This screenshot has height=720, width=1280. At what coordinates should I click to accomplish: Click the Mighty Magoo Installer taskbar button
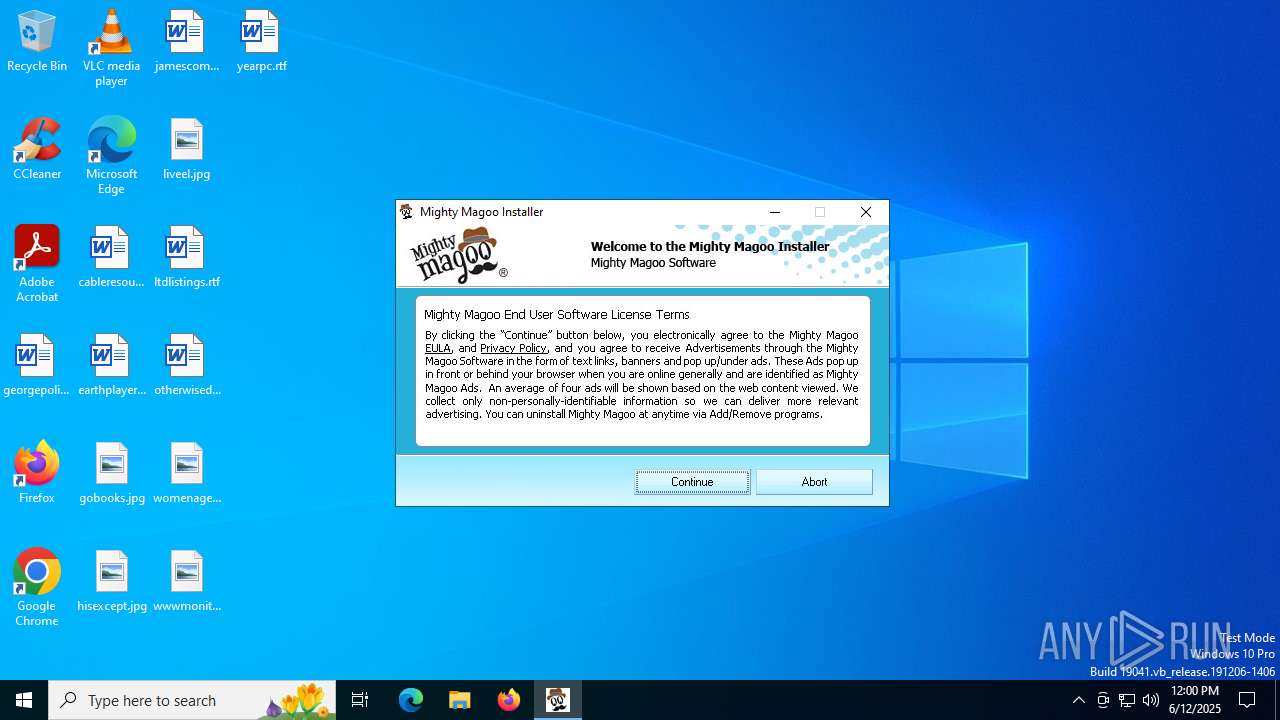pyautogui.click(x=558, y=700)
